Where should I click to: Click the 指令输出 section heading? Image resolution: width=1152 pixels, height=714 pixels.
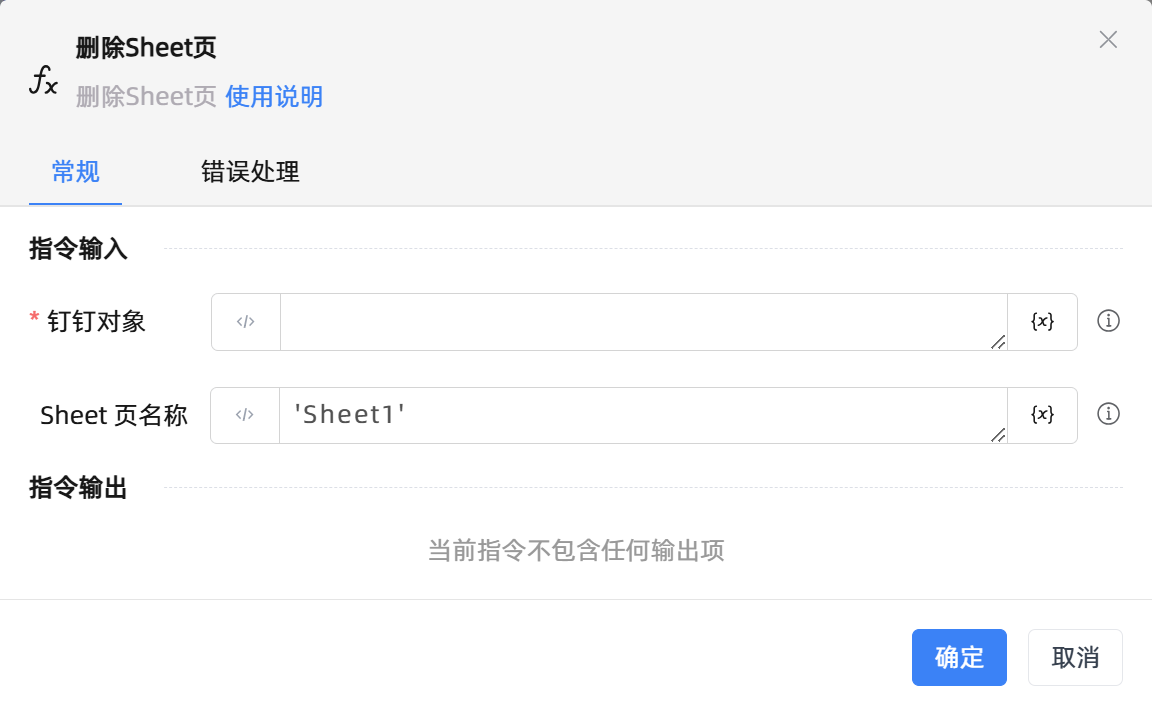point(78,488)
